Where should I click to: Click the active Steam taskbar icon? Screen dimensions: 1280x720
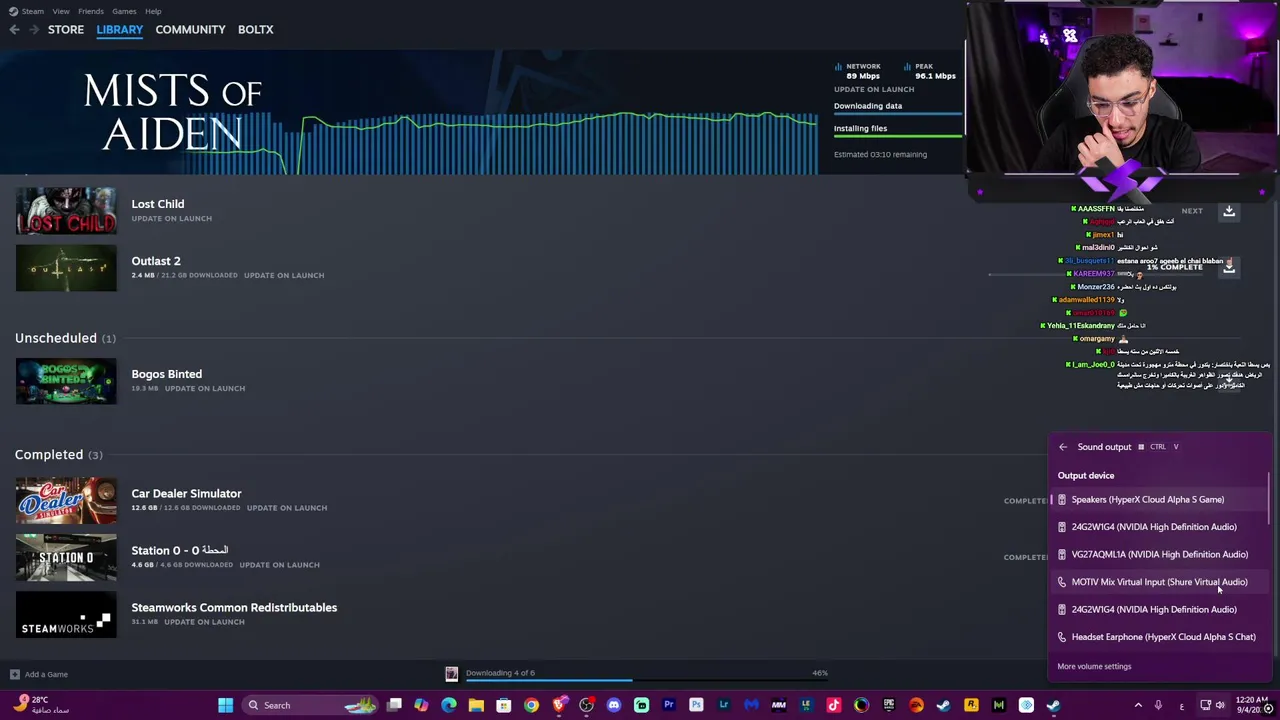coord(1053,705)
